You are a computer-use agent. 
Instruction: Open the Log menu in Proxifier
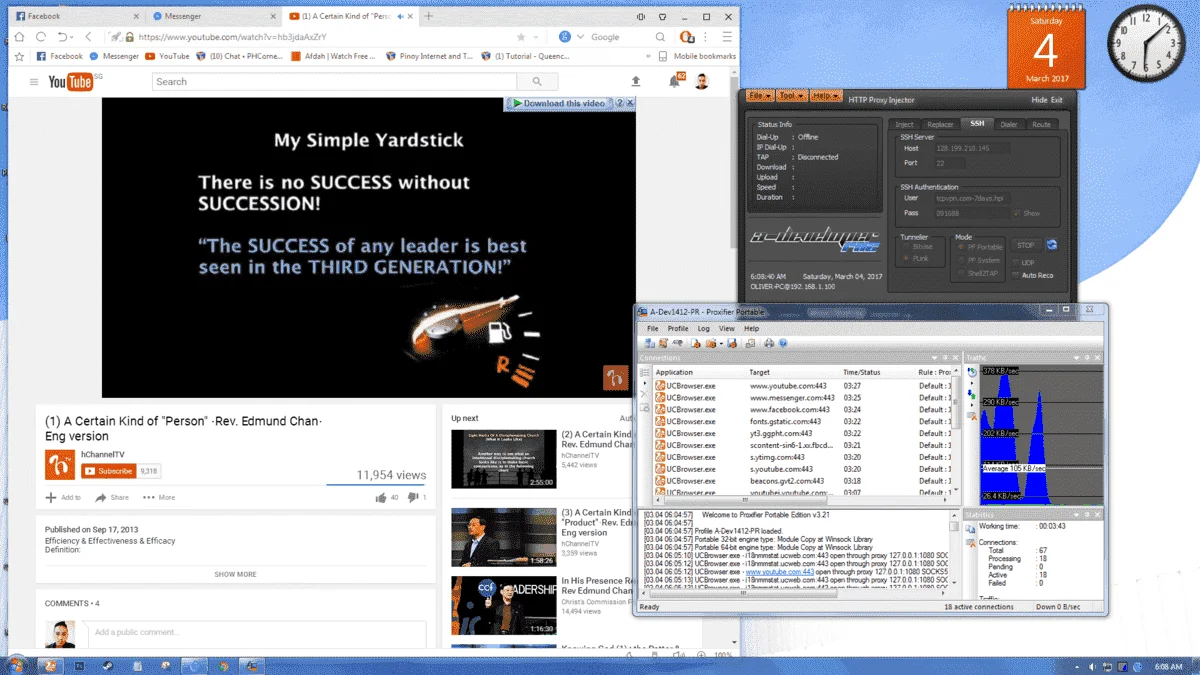pos(703,328)
